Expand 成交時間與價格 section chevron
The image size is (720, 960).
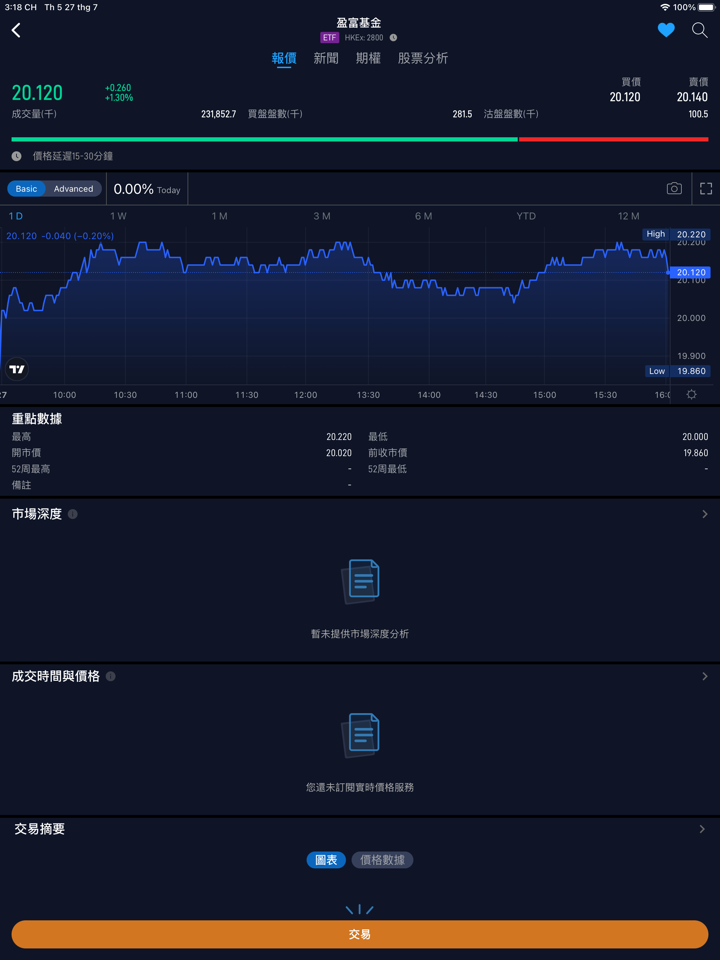[704, 676]
